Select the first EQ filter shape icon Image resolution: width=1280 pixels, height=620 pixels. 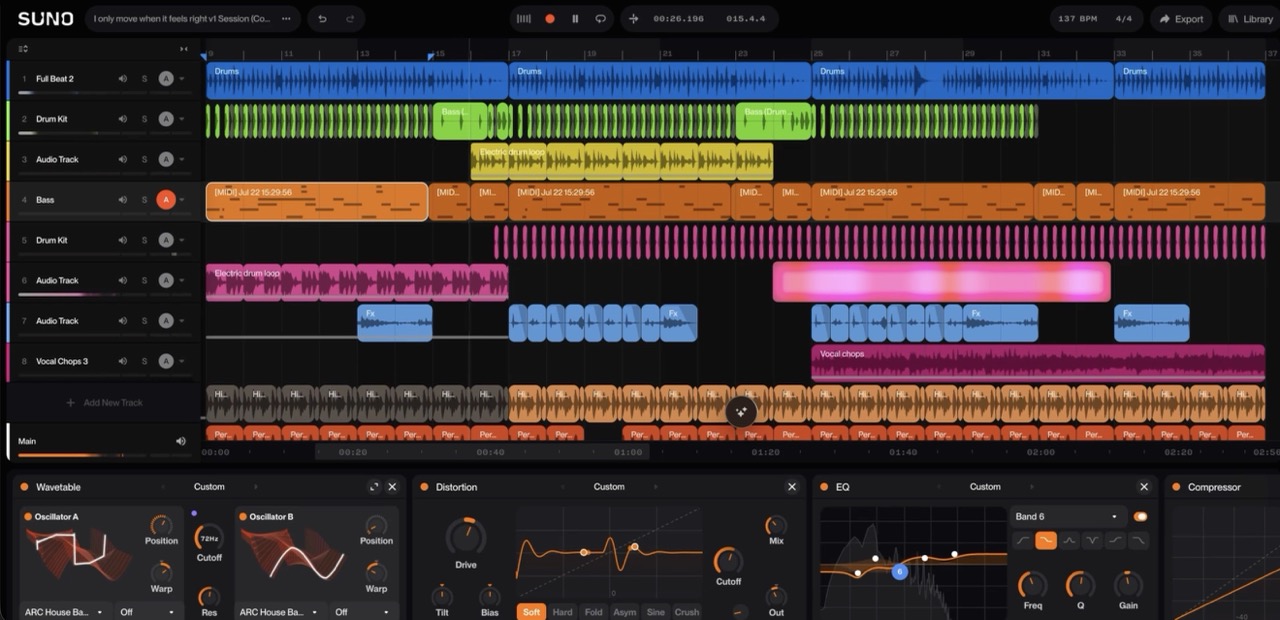click(x=1023, y=541)
